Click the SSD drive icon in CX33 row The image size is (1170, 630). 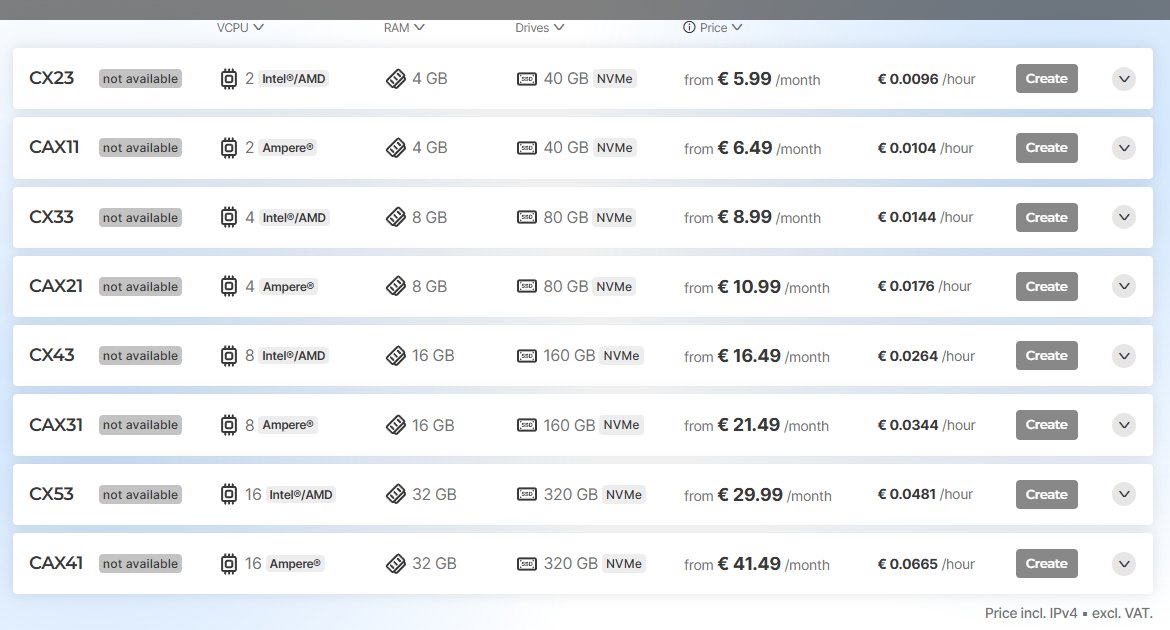(x=527, y=217)
